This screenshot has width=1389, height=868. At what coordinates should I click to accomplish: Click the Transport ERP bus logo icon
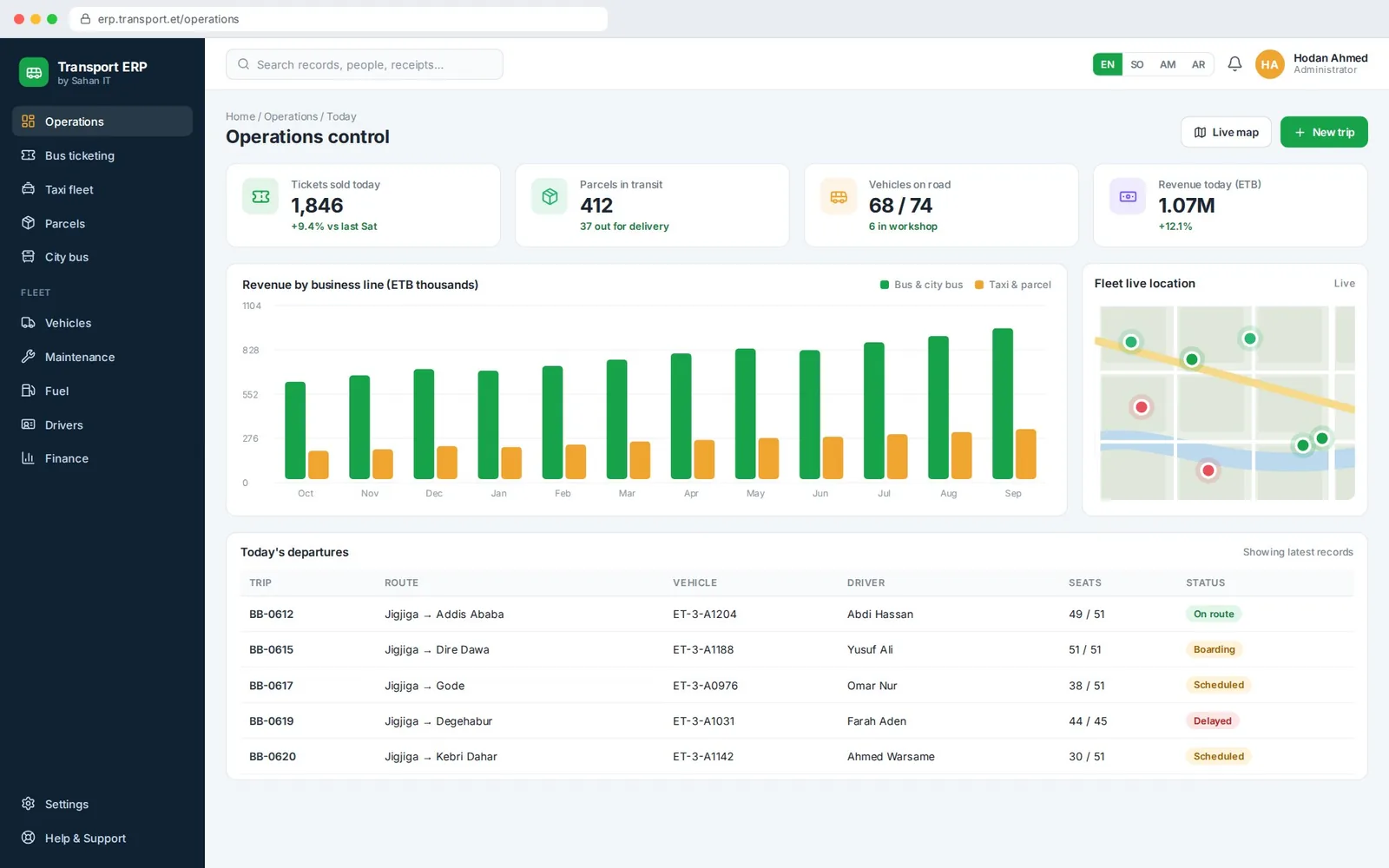coord(34,72)
